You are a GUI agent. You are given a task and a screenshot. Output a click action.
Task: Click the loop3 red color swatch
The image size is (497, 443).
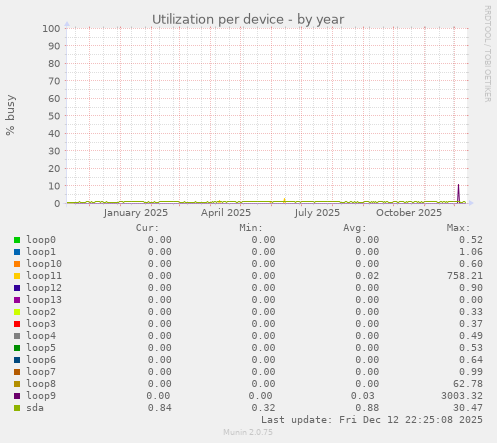click(x=17, y=324)
